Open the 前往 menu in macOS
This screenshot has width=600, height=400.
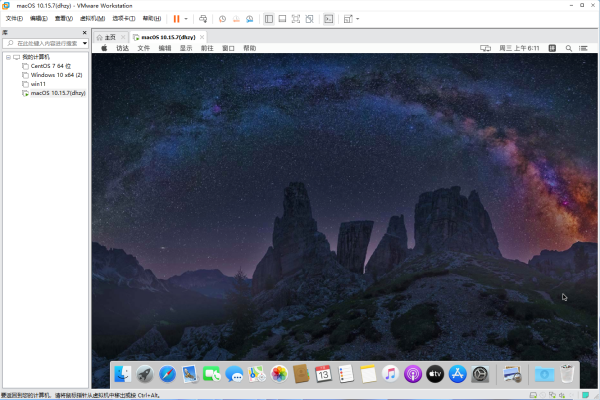click(x=207, y=48)
